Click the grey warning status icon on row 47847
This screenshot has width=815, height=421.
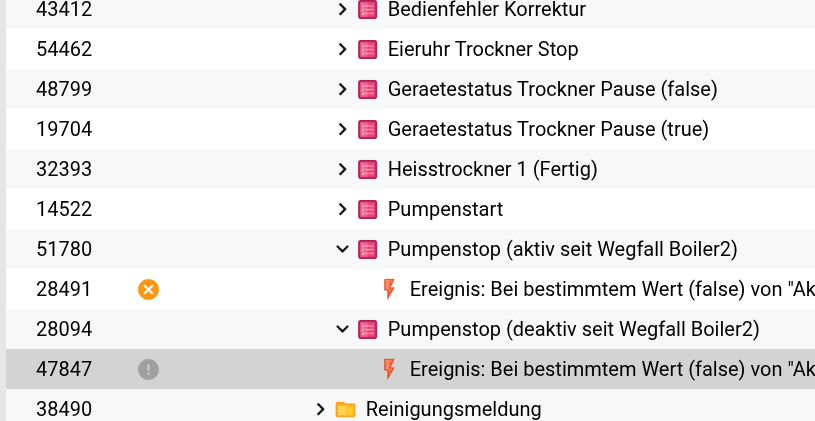148,370
